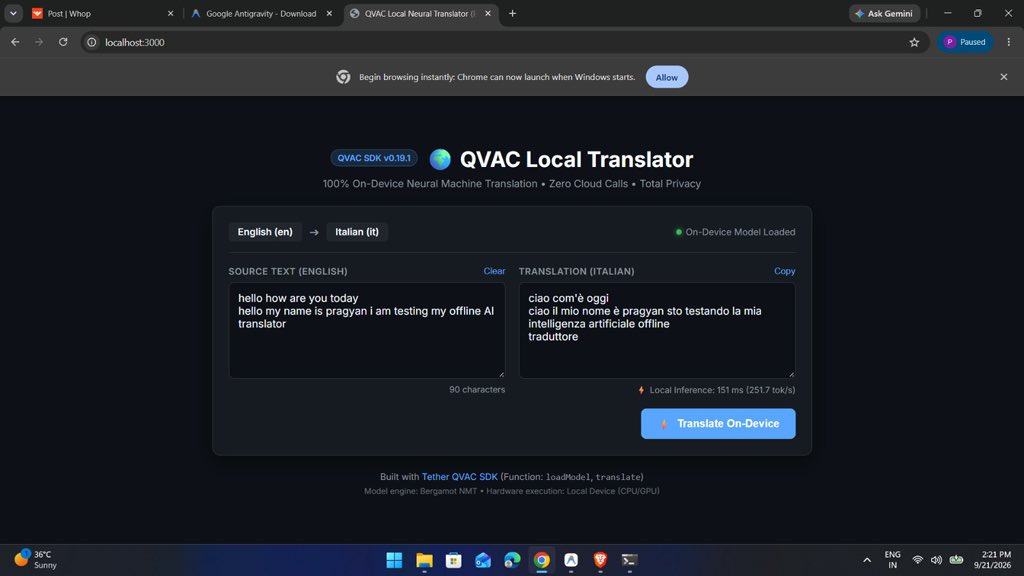Image resolution: width=1024 pixels, height=576 pixels.
Task: Select the QVAC Local Neural Translator tab
Action: click(x=420, y=13)
